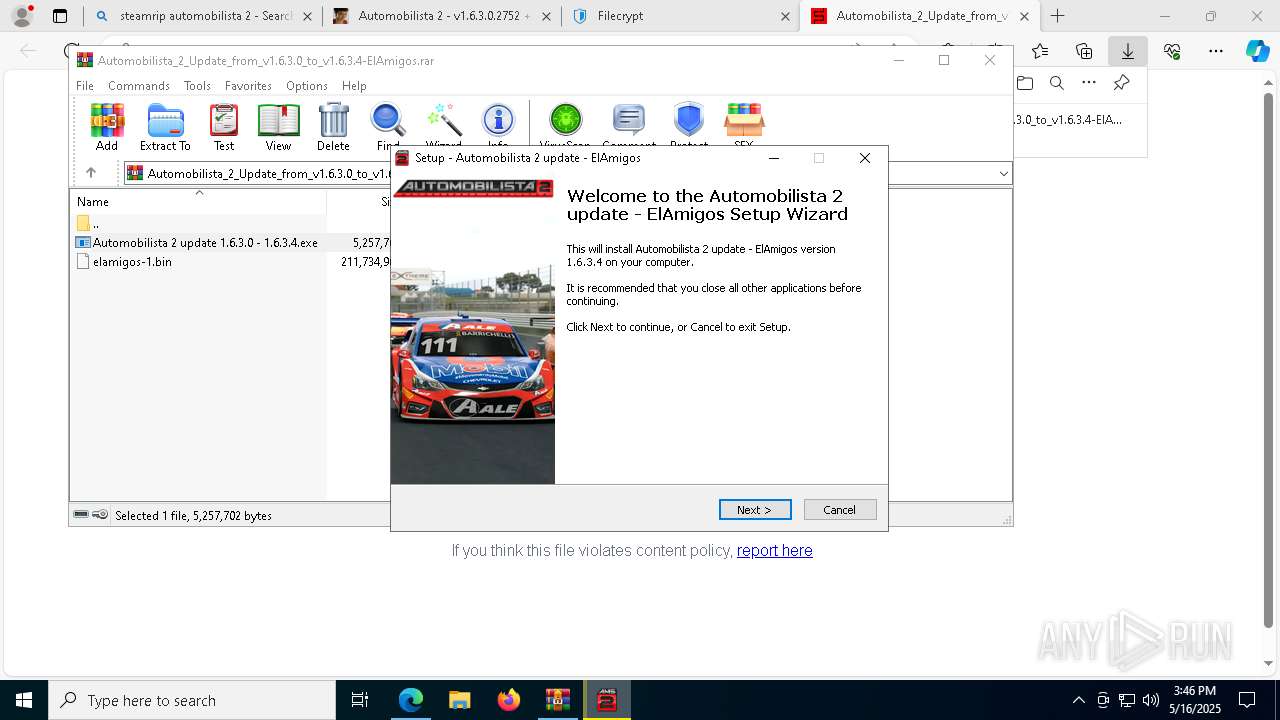Close the Filecrypt tab
Screen dimensions: 1280x720
pos(785,16)
